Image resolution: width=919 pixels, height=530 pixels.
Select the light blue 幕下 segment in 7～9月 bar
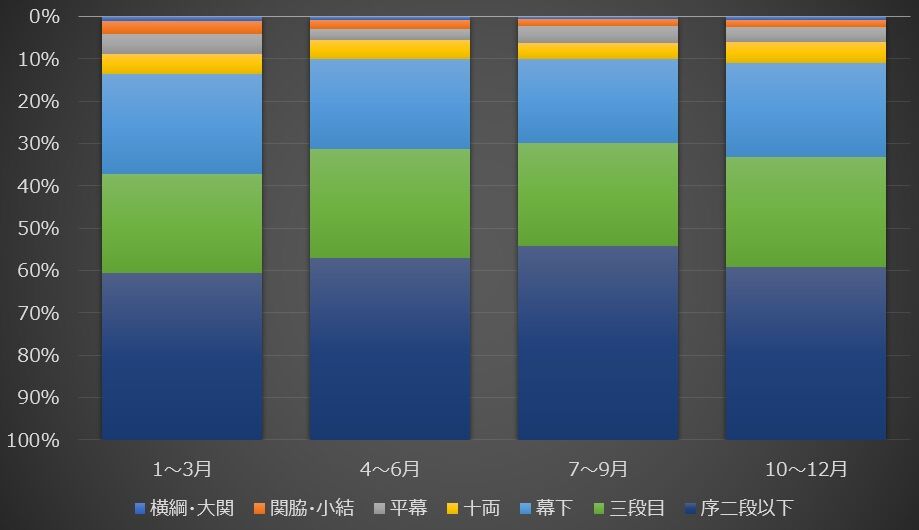[598, 101]
